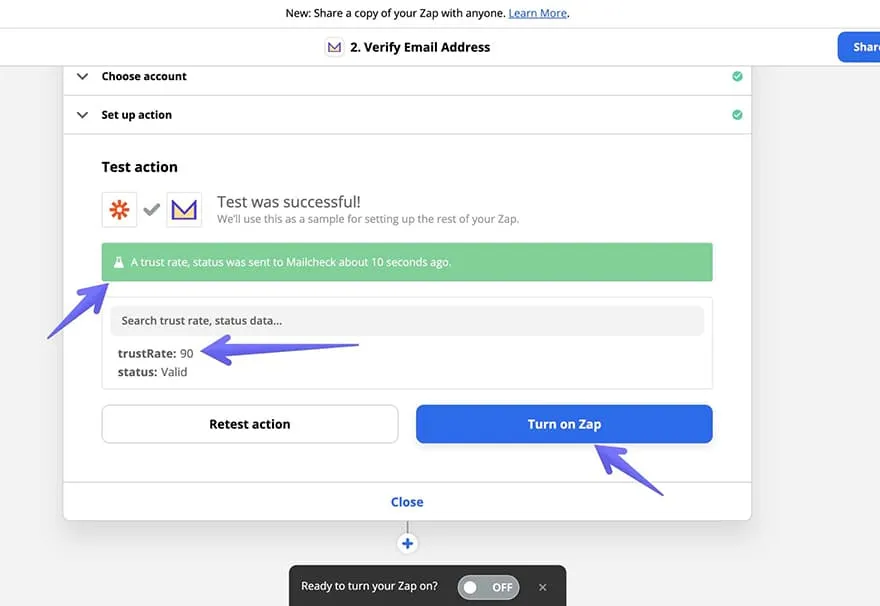Collapse the Set up action chevron
Screen dimensions: 880x606
coord(82,115)
